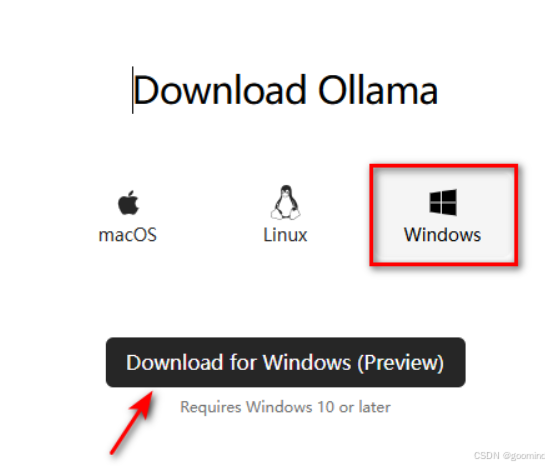Image resolution: width=549 pixels, height=467 pixels.
Task: Click the Tux penguin icon
Action: [x=286, y=202]
